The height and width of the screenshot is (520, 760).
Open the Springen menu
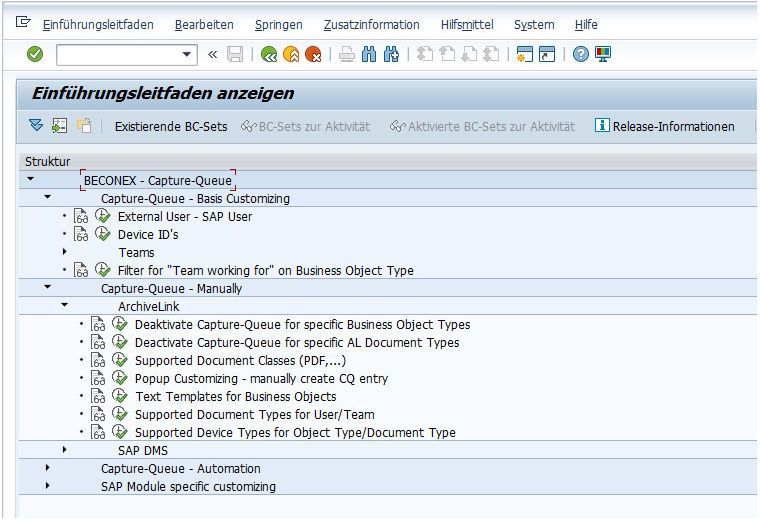pos(279,25)
